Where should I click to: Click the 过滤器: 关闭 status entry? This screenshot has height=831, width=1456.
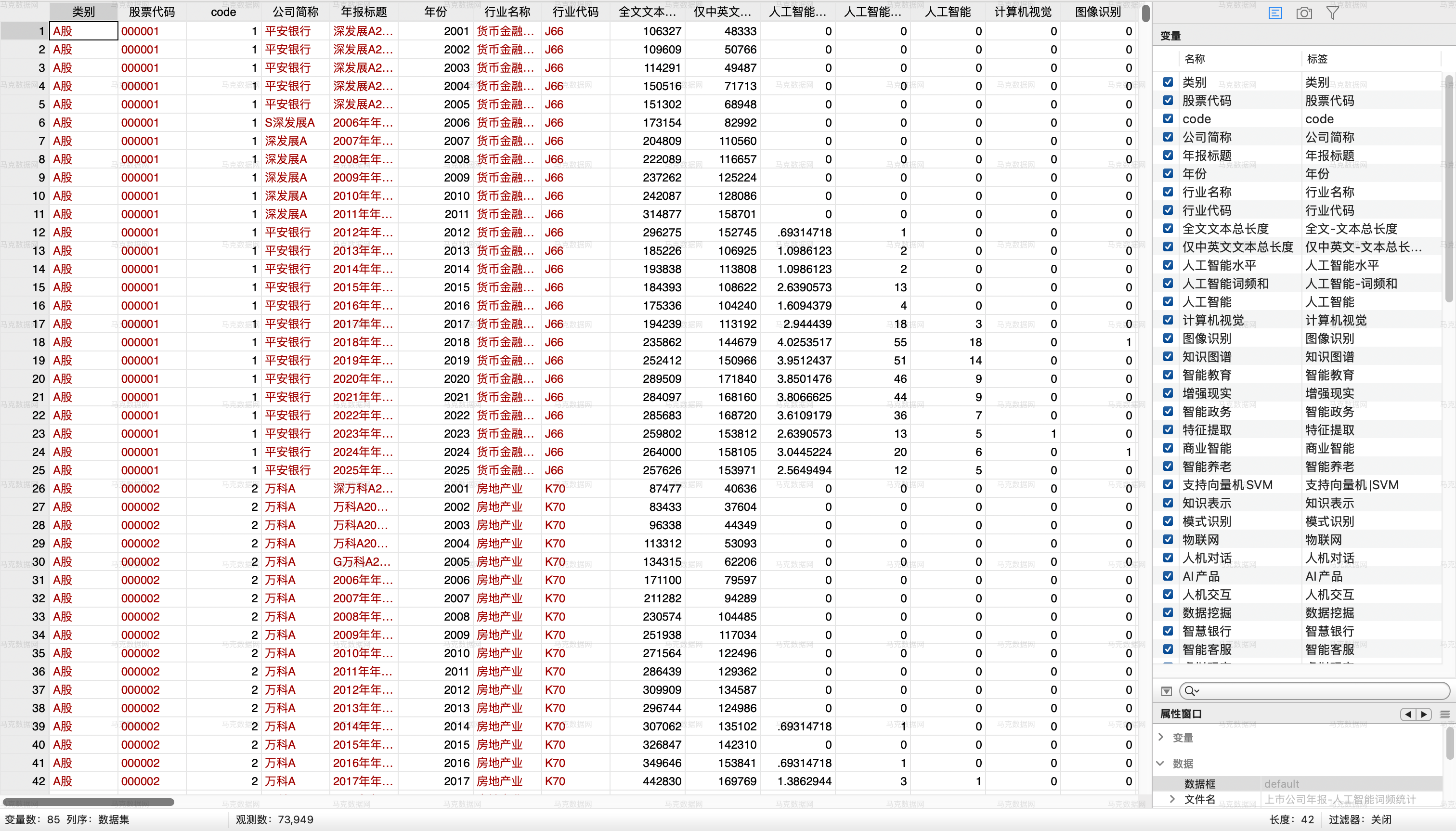[1360, 819]
